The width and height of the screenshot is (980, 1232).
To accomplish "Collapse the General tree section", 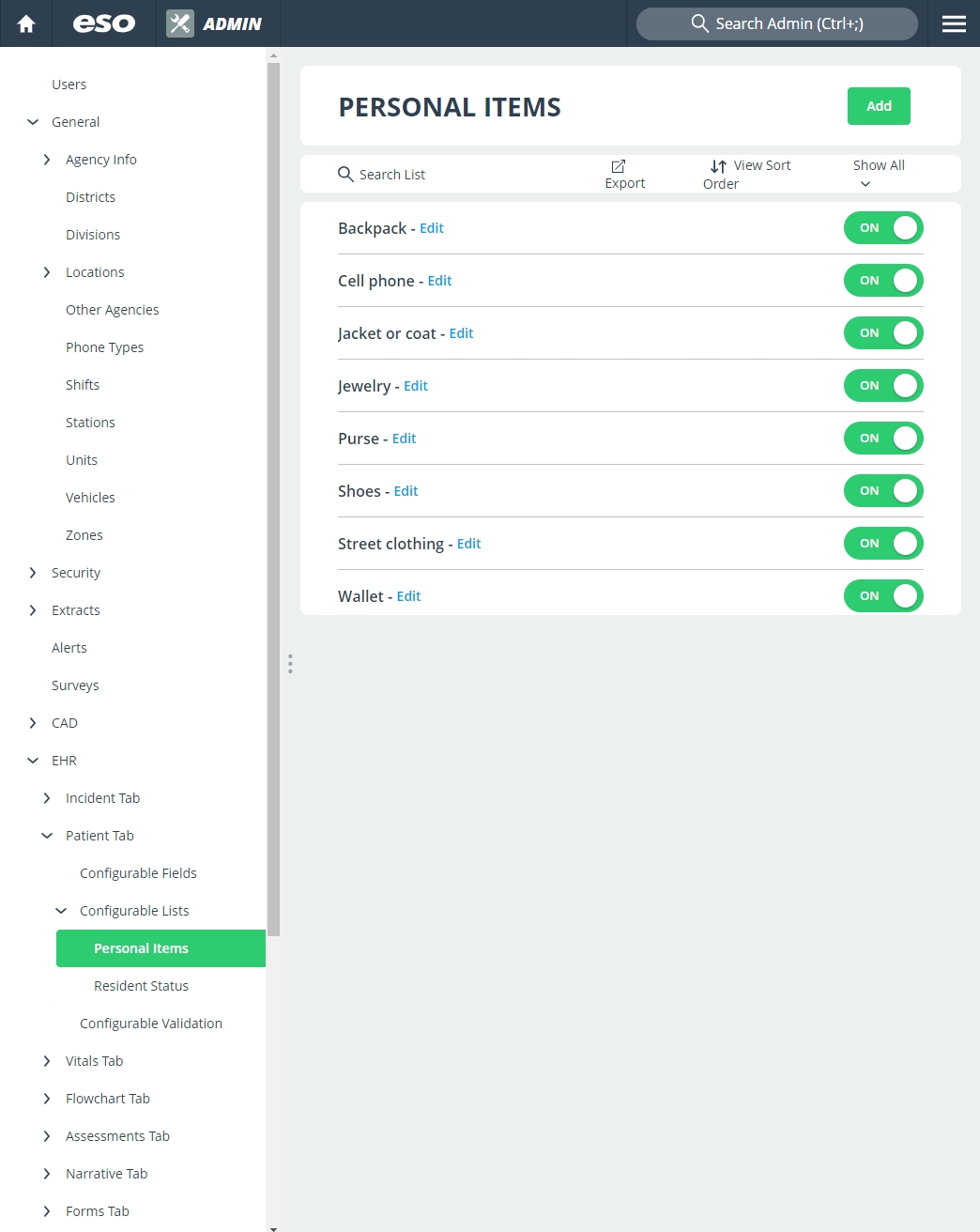I will coord(33,122).
